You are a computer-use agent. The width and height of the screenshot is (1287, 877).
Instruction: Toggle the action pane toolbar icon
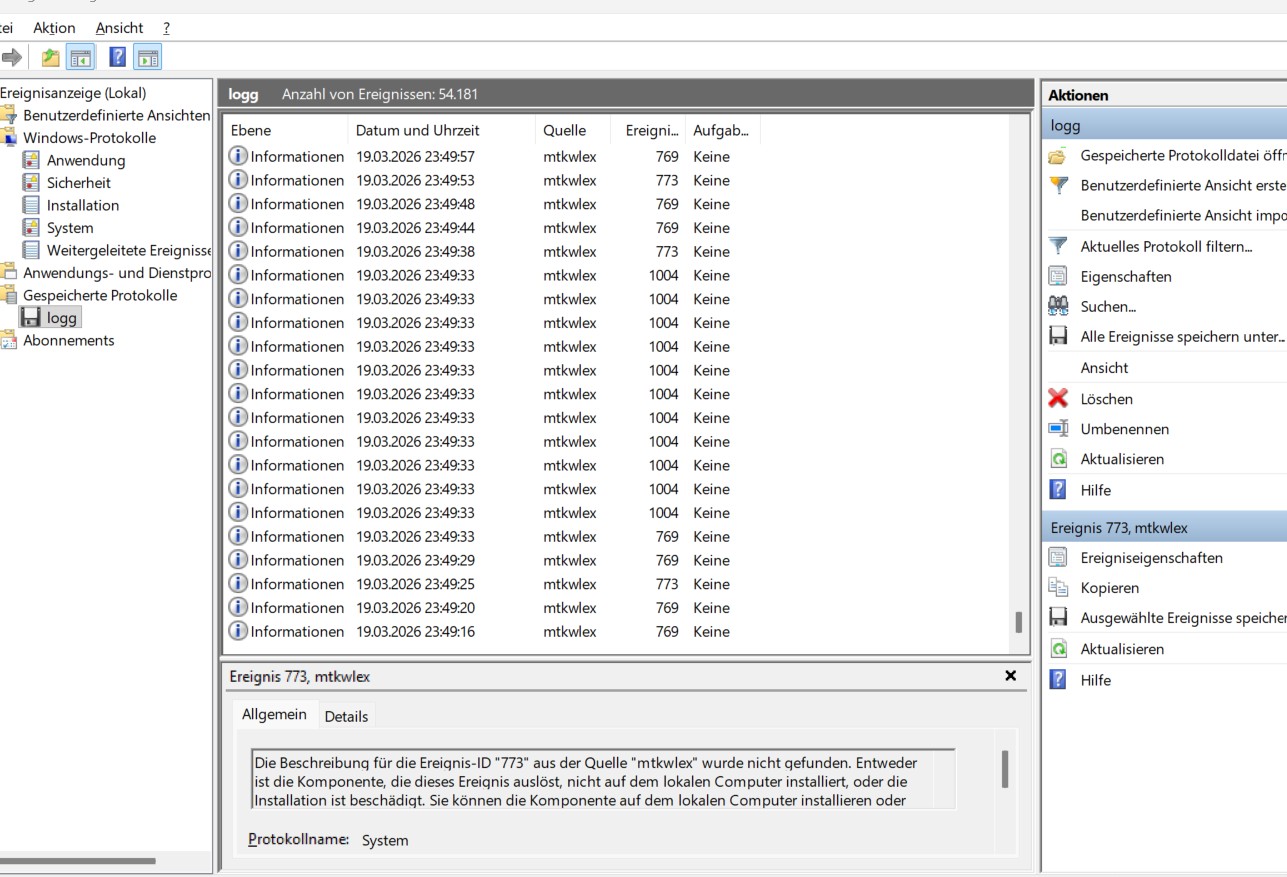pos(148,58)
